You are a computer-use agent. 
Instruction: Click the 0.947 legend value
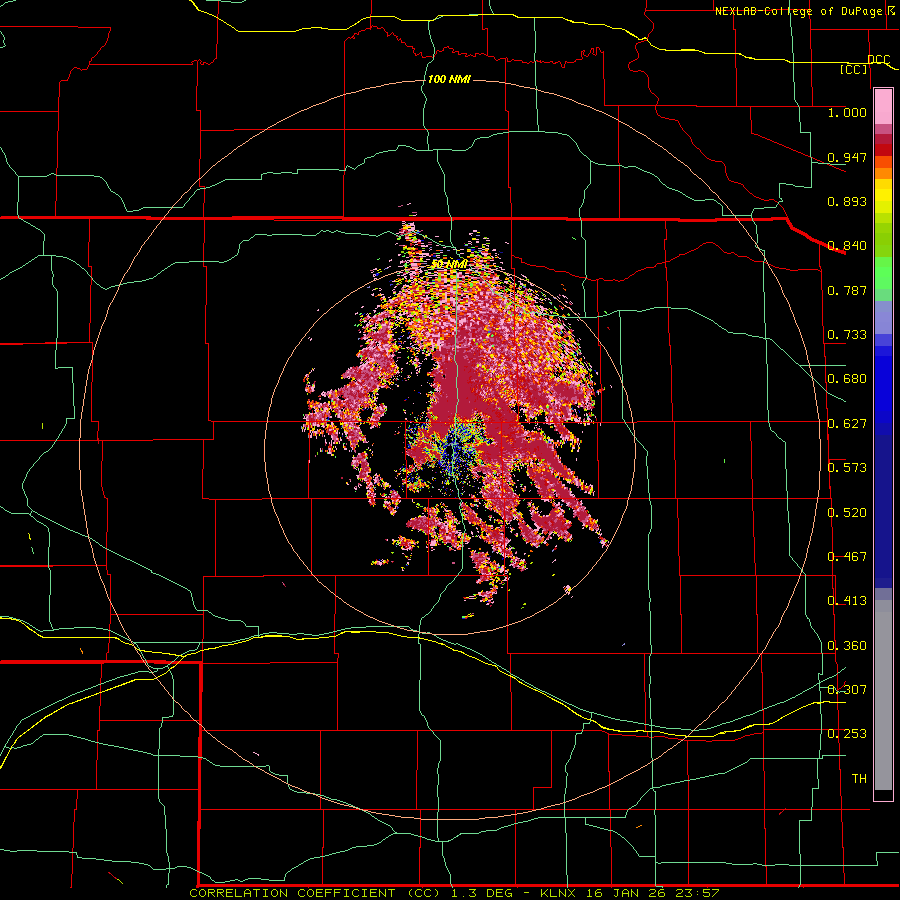(847, 157)
